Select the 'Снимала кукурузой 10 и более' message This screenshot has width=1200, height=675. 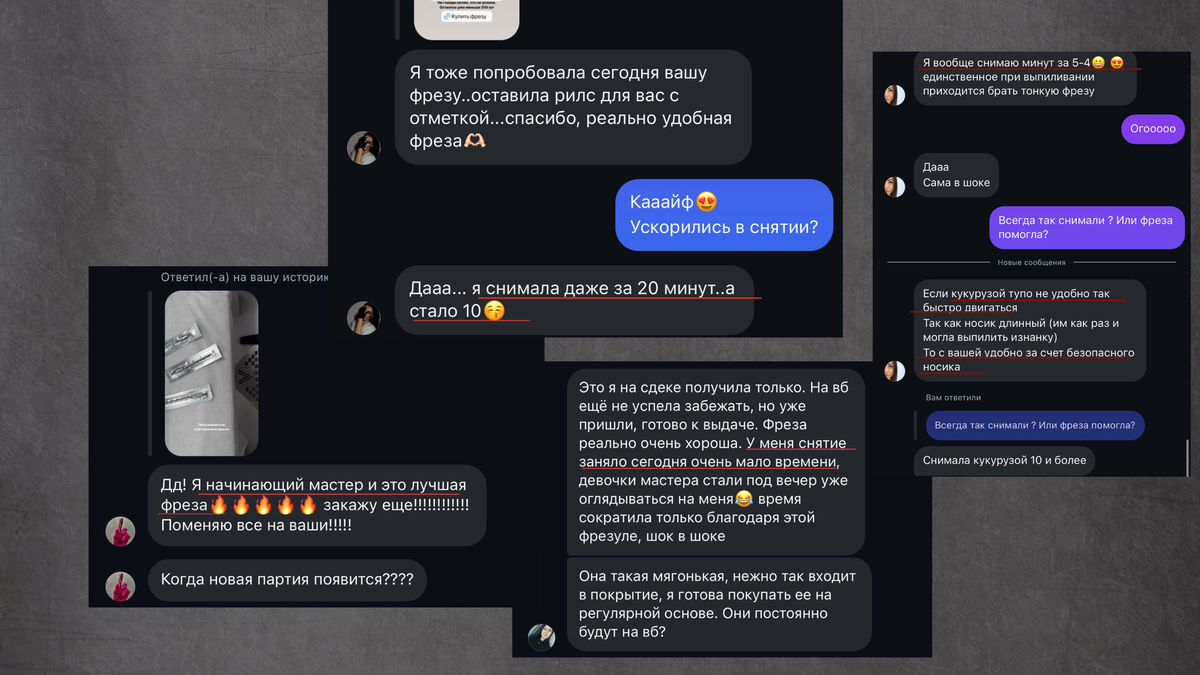pos(1005,460)
